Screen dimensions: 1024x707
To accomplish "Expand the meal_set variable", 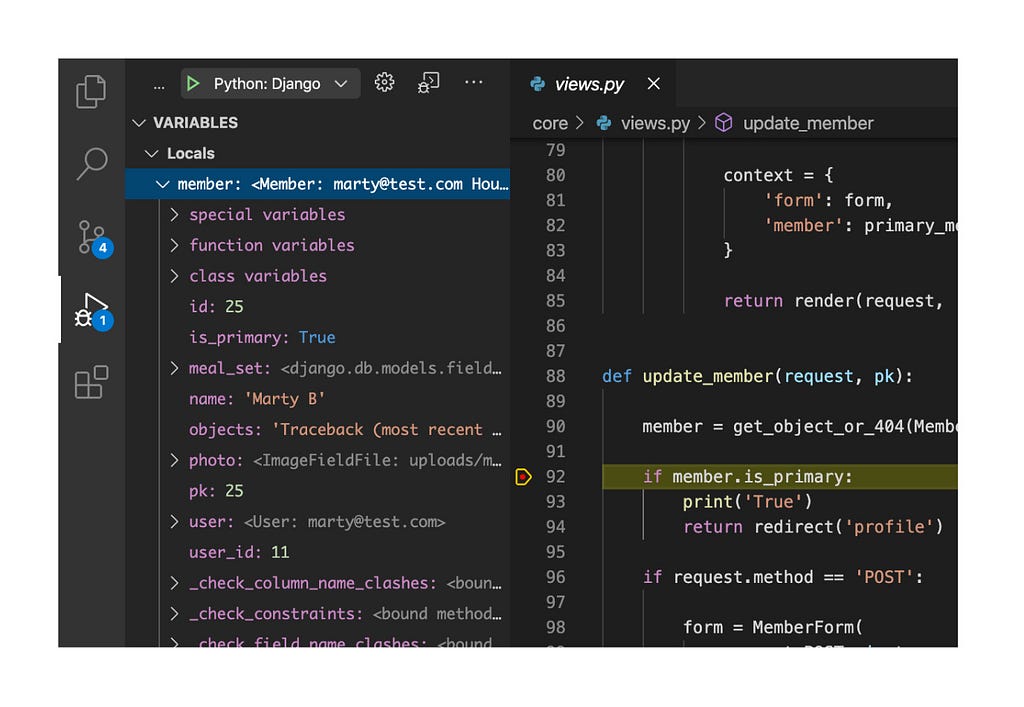I will pyautogui.click(x=174, y=368).
